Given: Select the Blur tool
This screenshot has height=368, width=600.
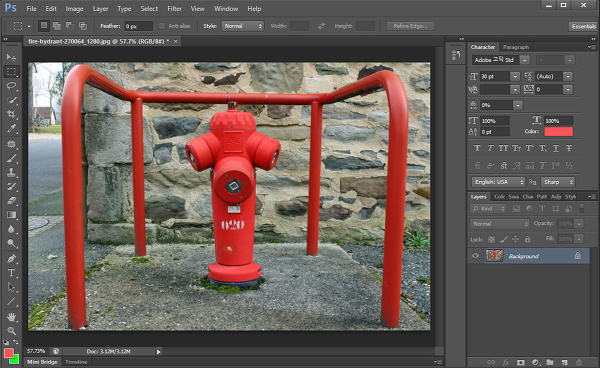Looking at the screenshot, I should 11,229.
